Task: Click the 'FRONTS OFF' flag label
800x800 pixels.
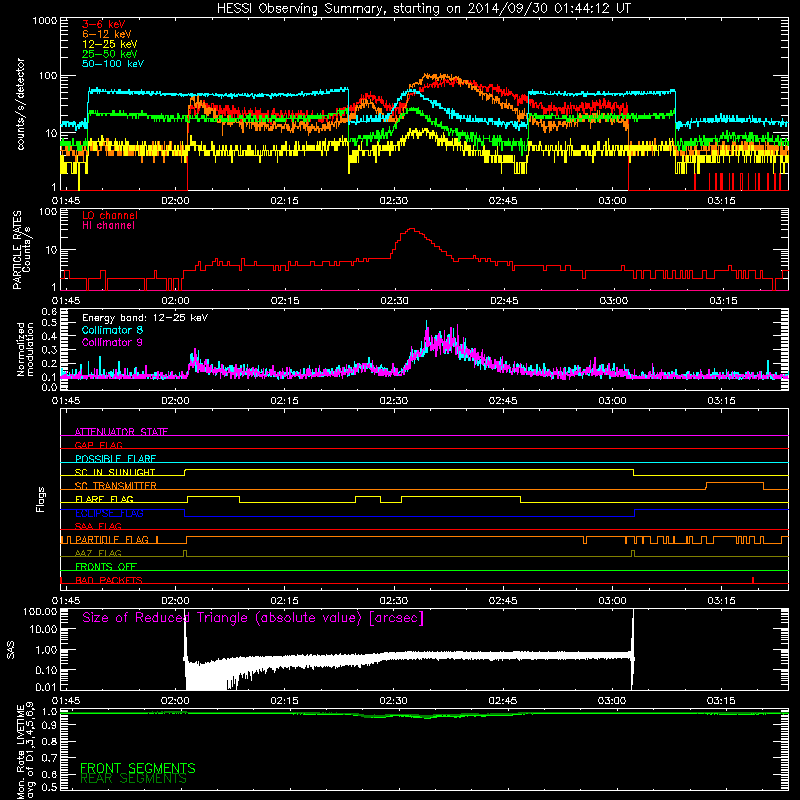Action: (x=106, y=567)
